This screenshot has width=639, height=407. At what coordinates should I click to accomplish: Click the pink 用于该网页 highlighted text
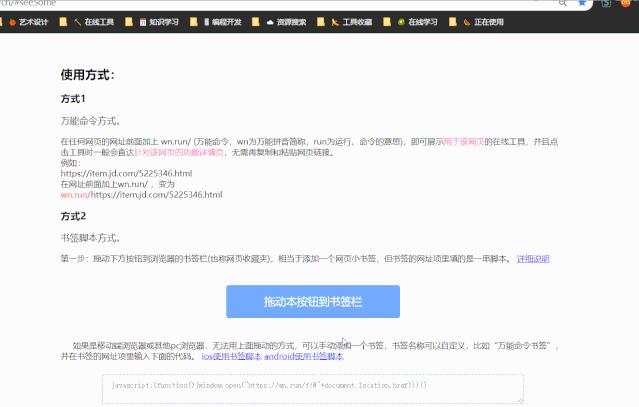point(464,142)
